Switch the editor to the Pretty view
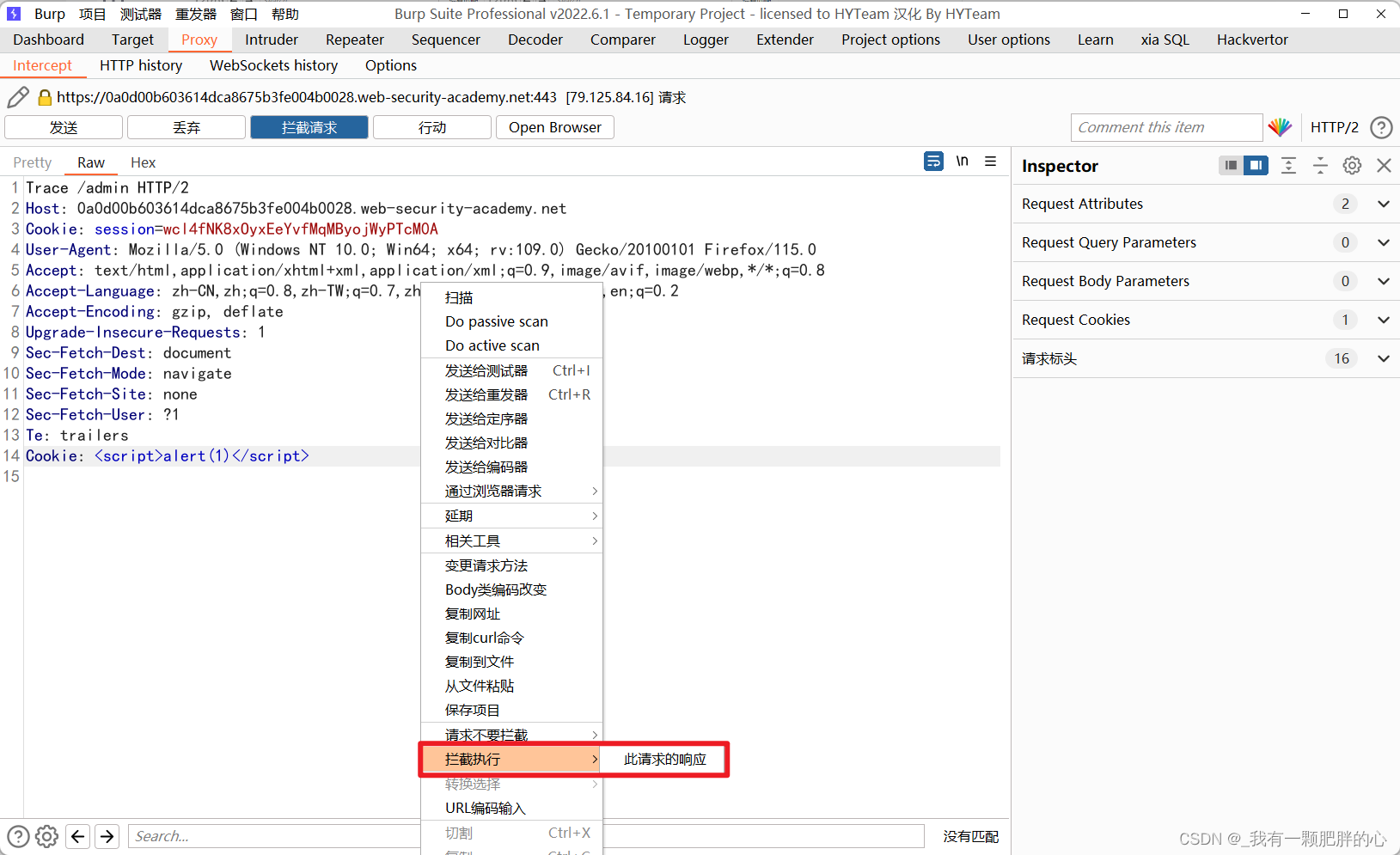Image resolution: width=1400 pixels, height=855 pixels. (33, 162)
